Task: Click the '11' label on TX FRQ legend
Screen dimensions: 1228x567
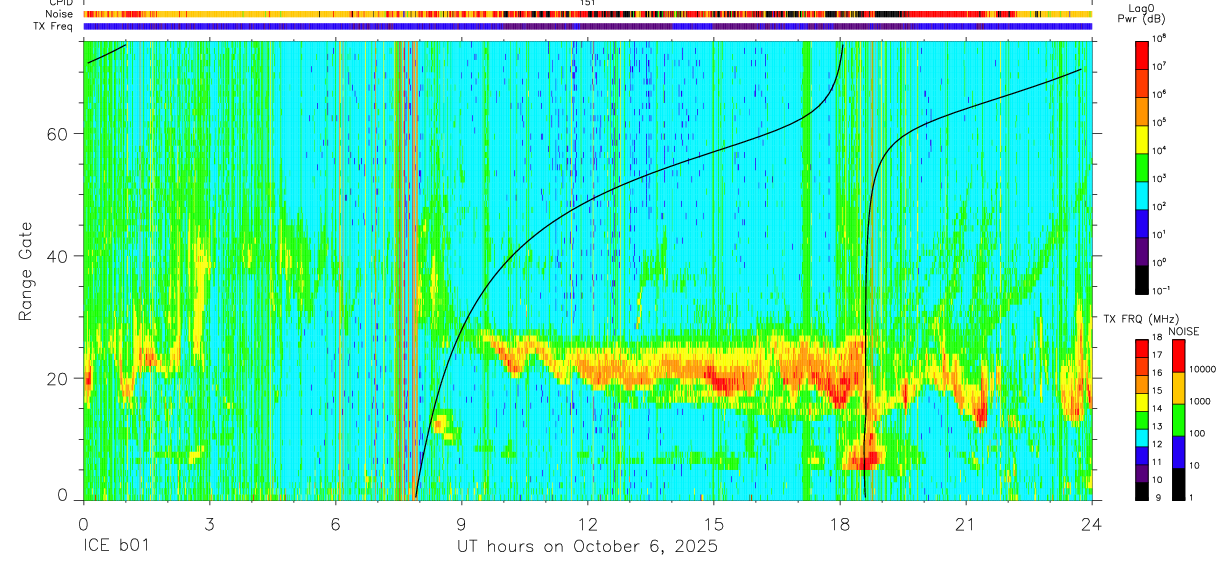Action: [x=1157, y=462]
